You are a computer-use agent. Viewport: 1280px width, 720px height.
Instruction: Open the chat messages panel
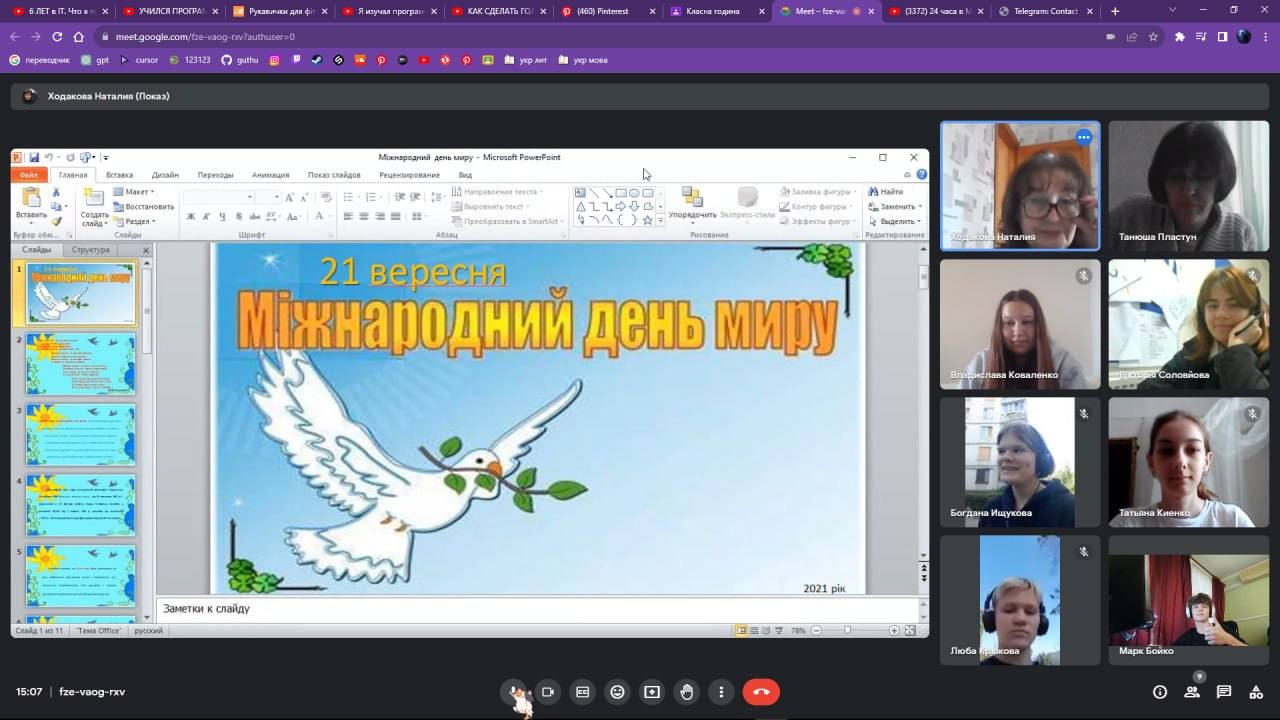pos(1224,692)
